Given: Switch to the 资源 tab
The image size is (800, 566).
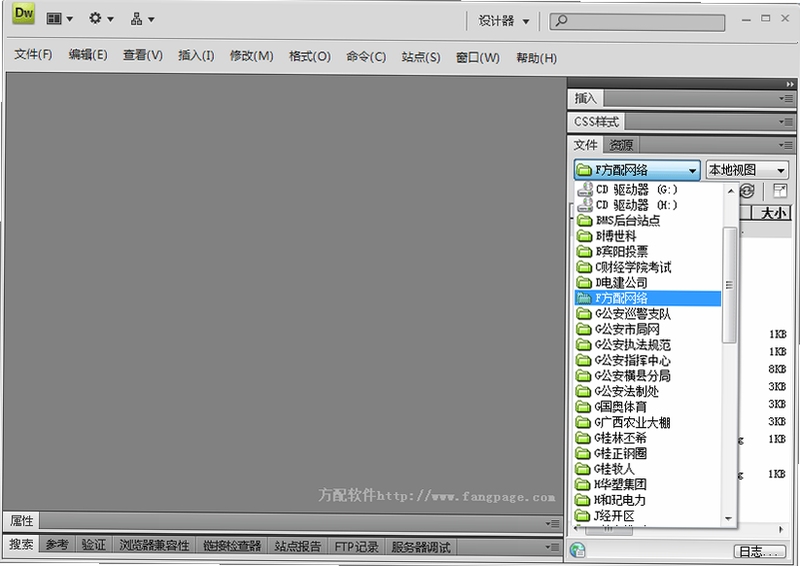Looking at the screenshot, I should 621,145.
